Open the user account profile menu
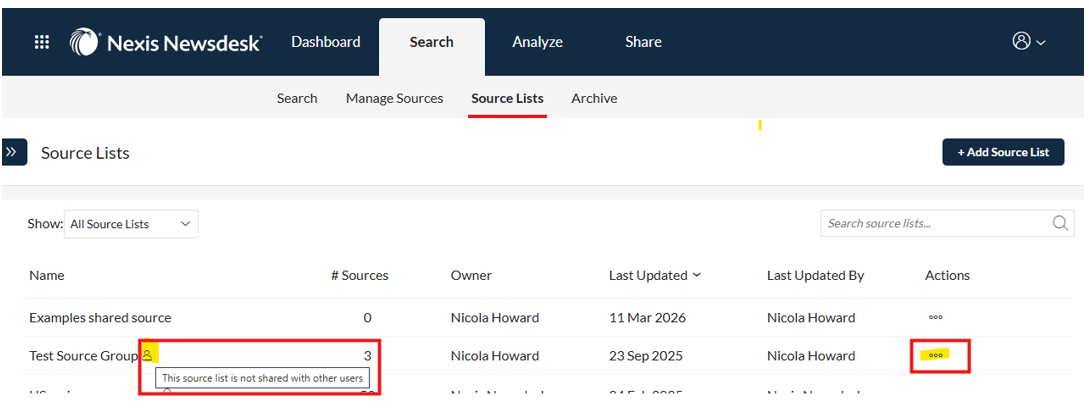 (x=1028, y=42)
